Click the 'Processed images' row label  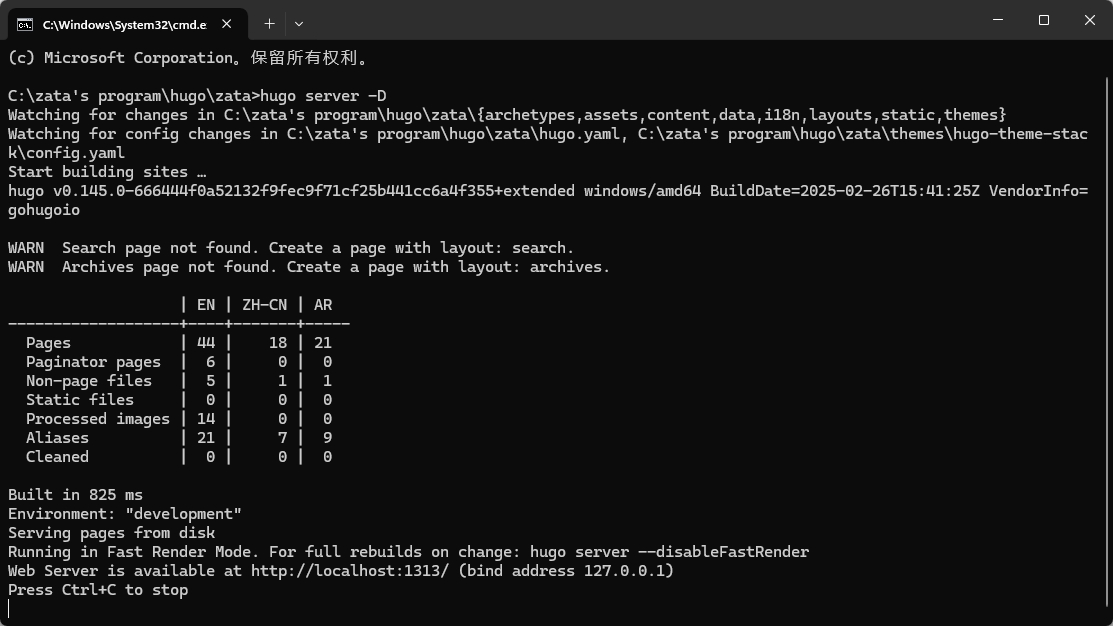tap(98, 419)
